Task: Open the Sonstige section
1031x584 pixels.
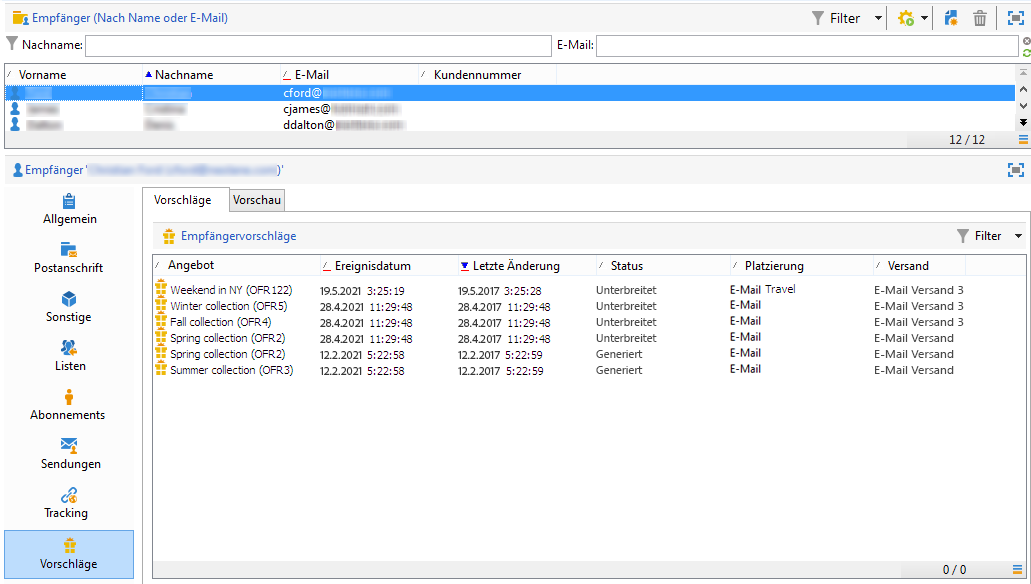Action: coord(69,307)
